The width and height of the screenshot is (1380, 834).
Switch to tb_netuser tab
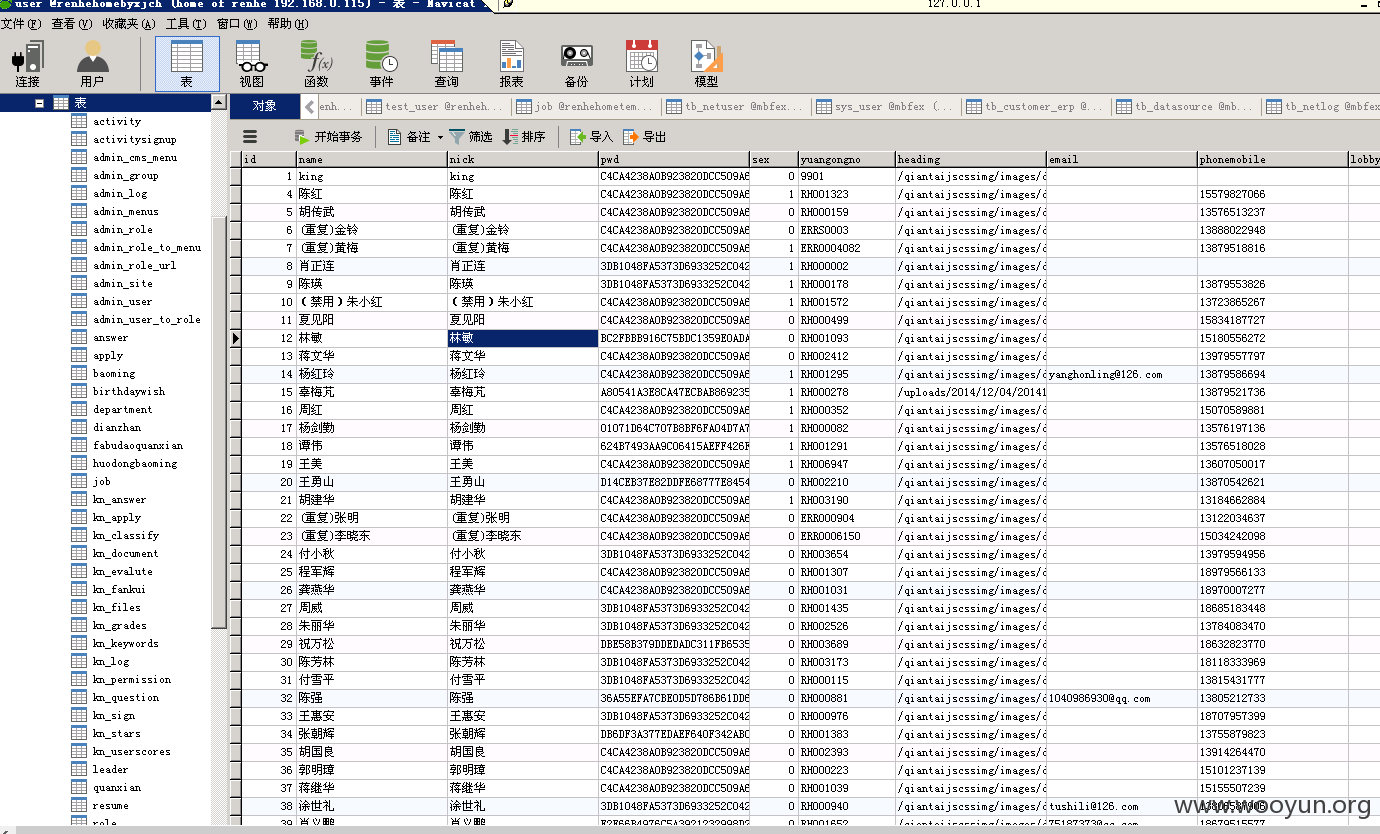[736, 106]
